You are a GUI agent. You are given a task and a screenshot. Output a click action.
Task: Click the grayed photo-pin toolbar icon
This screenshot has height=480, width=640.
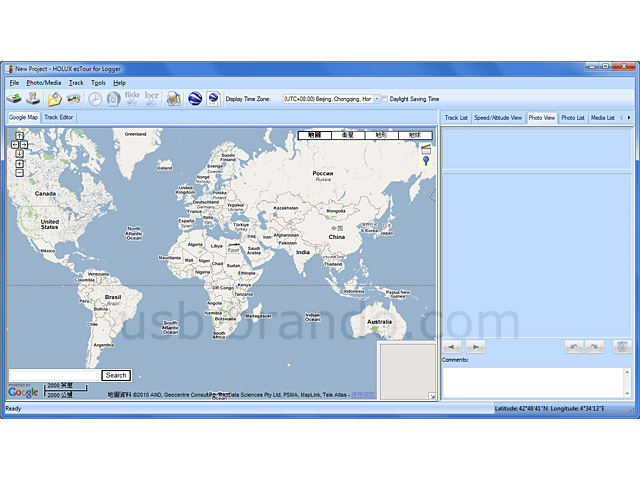pos(113,99)
